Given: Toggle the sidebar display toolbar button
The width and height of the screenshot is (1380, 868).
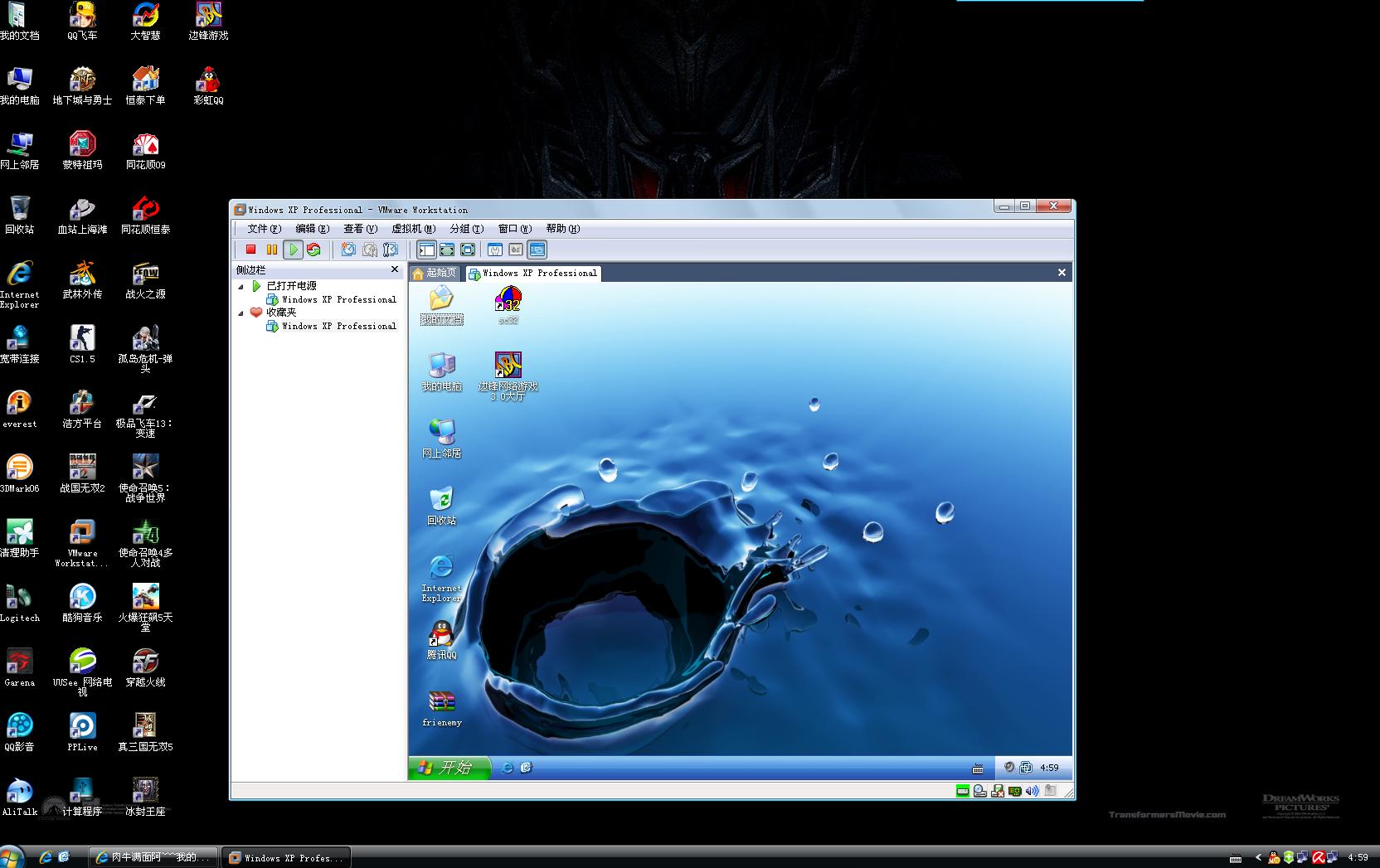Looking at the screenshot, I should pyautogui.click(x=426, y=250).
